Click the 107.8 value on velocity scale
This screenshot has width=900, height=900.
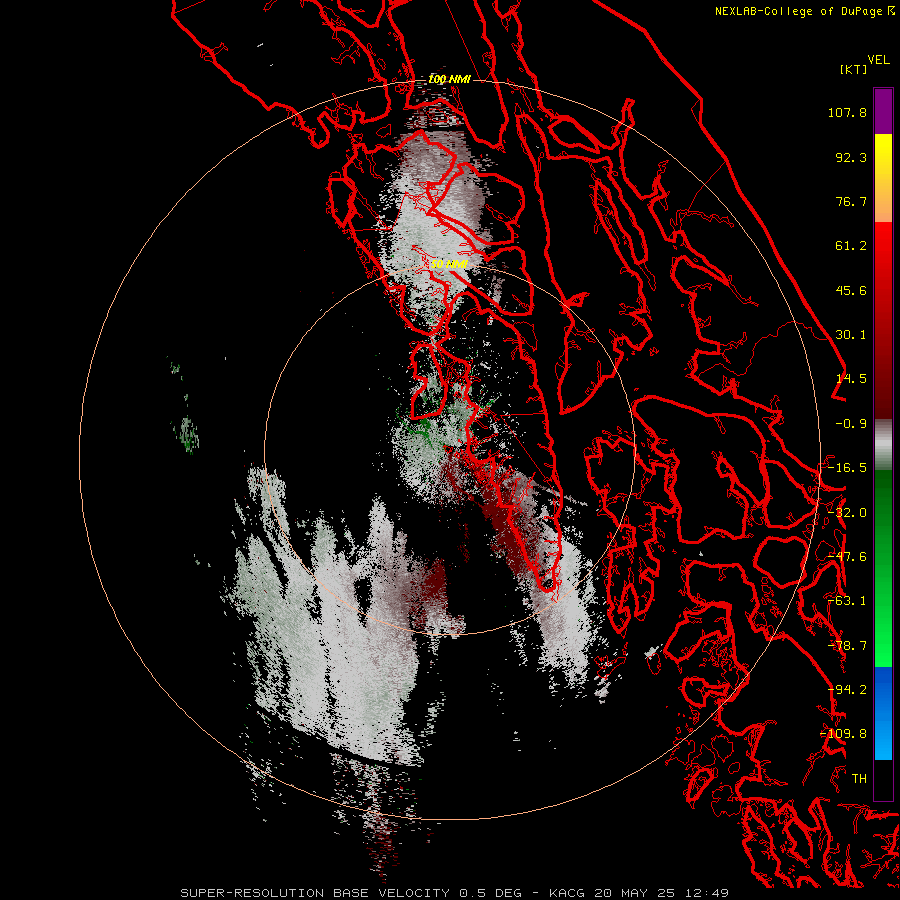847,112
